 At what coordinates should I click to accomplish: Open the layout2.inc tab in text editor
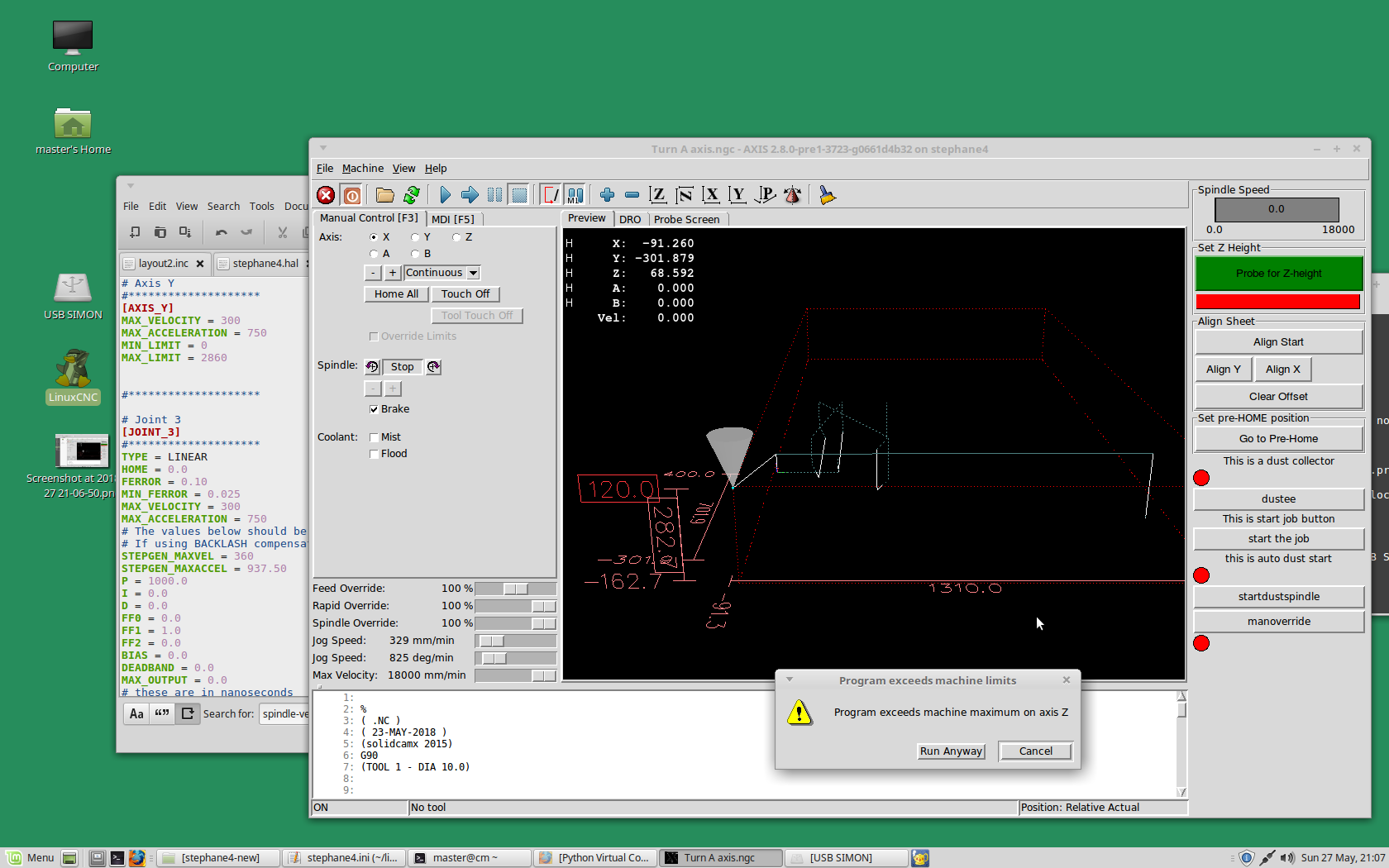point(164,264)
